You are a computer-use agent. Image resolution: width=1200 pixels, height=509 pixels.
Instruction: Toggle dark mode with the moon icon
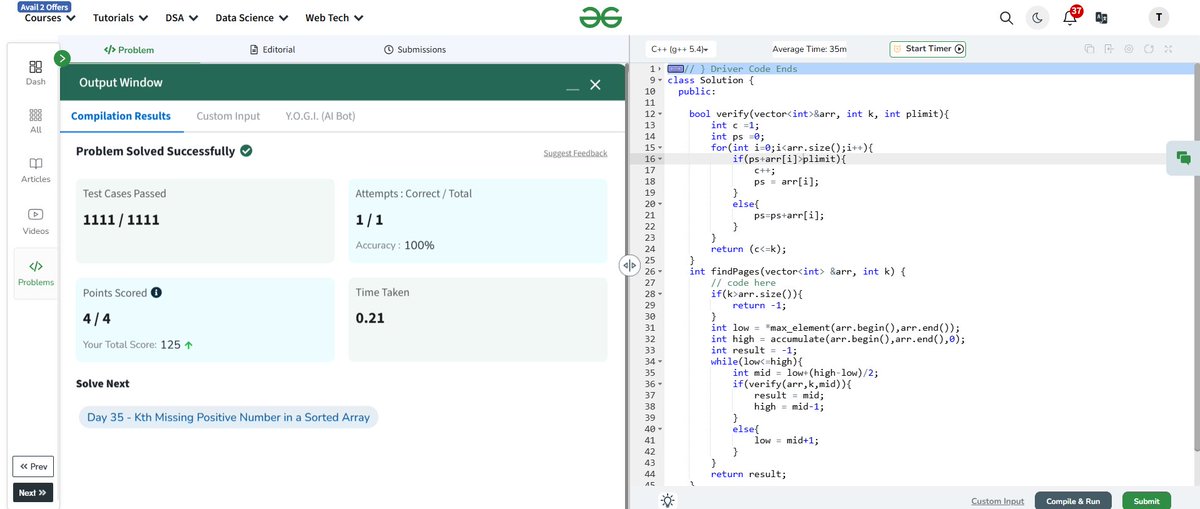1038,18
